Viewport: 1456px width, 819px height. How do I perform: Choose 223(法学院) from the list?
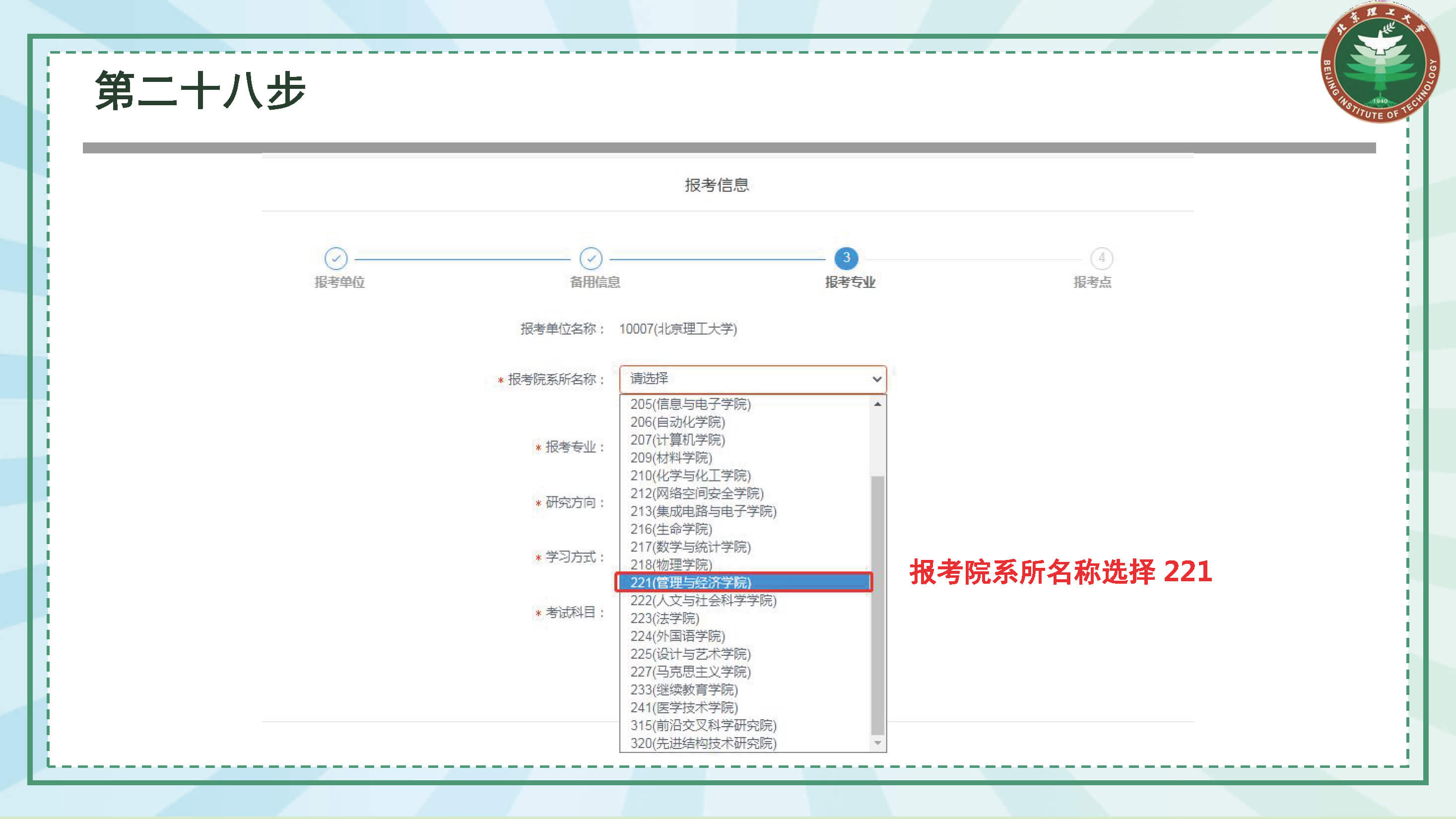tap(664, 618)
